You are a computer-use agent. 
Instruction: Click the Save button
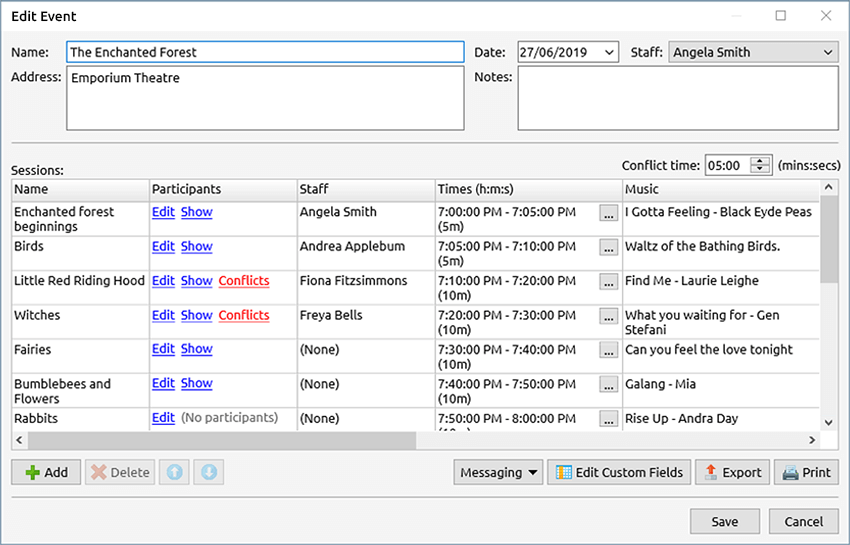click(724, 521)
